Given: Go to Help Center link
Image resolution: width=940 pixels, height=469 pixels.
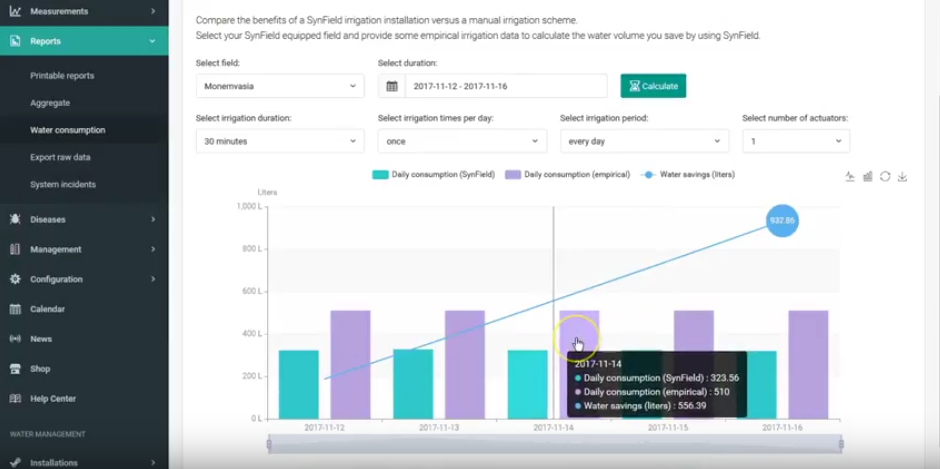Looking at the screenshot, I should click(x=53, y=399).
